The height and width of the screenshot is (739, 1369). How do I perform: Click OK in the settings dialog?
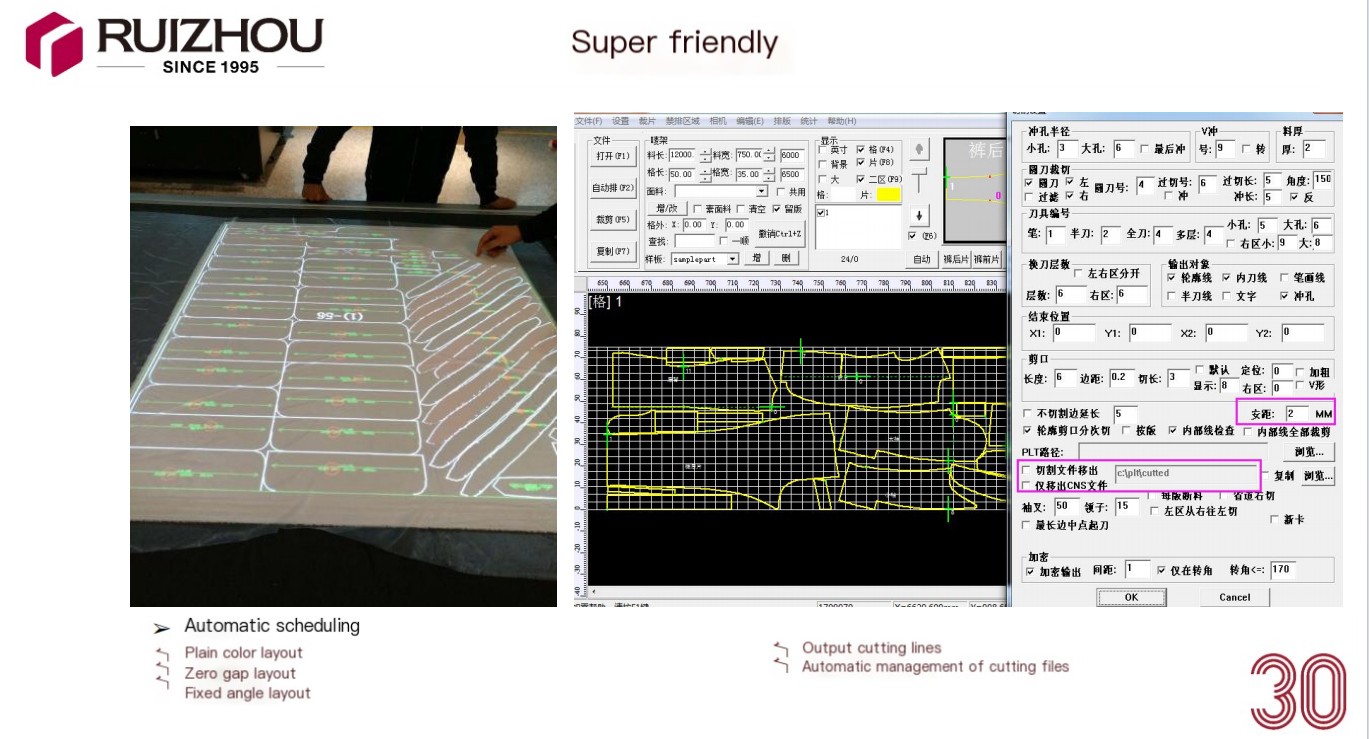[x=1131, y=597]
